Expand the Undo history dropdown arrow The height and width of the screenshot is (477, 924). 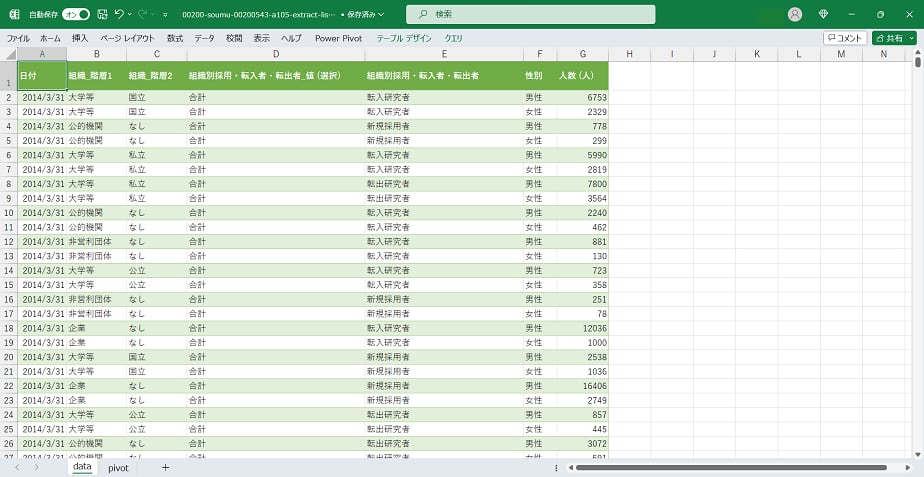click(130, 14)
